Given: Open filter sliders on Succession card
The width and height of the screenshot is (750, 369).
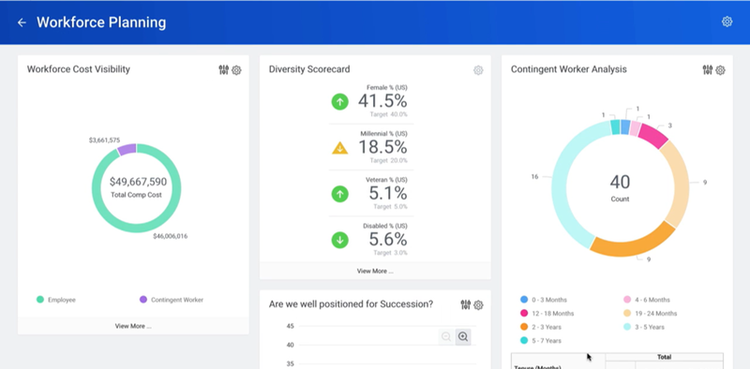Looking at the screenshot, I should click(465, 304).
